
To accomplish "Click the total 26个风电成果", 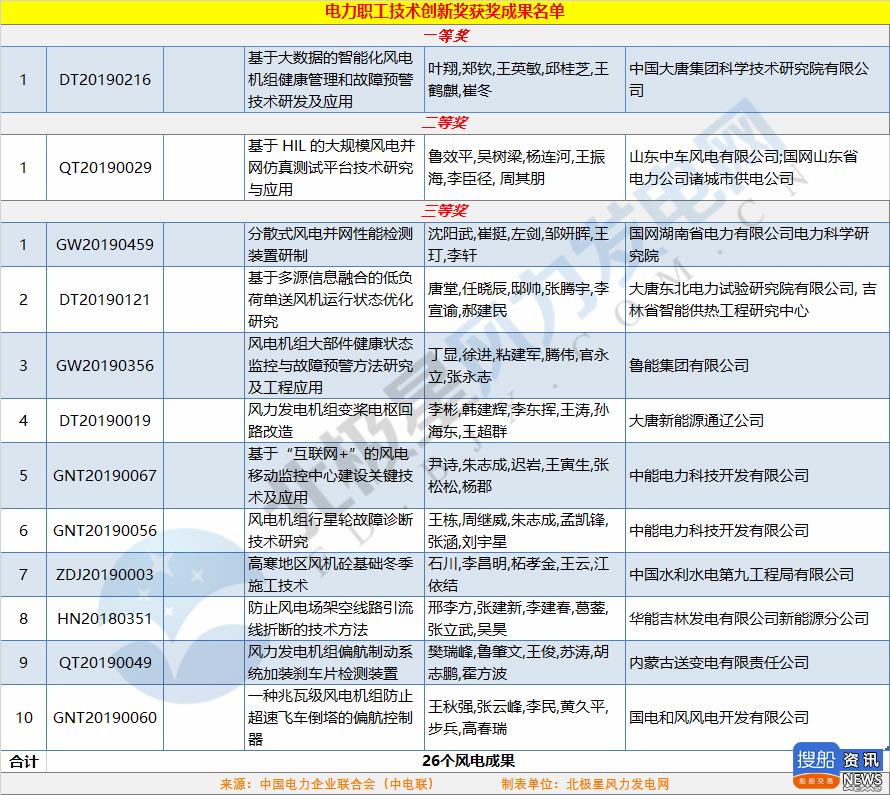I will pos(468,761).
